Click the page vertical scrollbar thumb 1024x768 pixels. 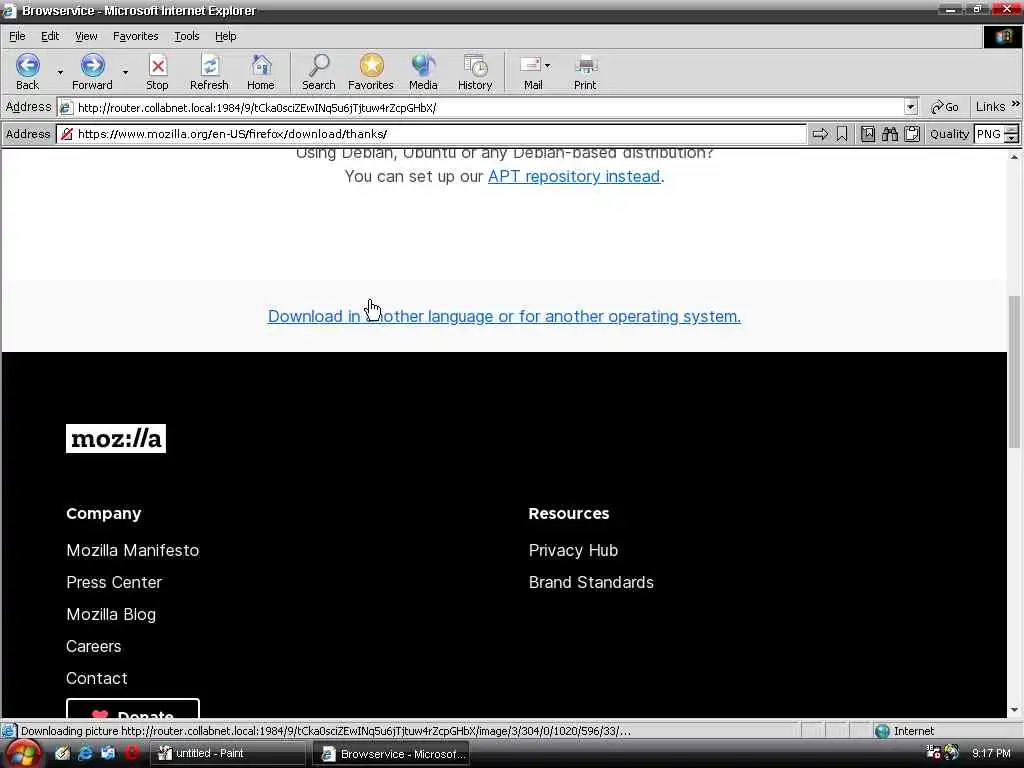click(1014, 372)
